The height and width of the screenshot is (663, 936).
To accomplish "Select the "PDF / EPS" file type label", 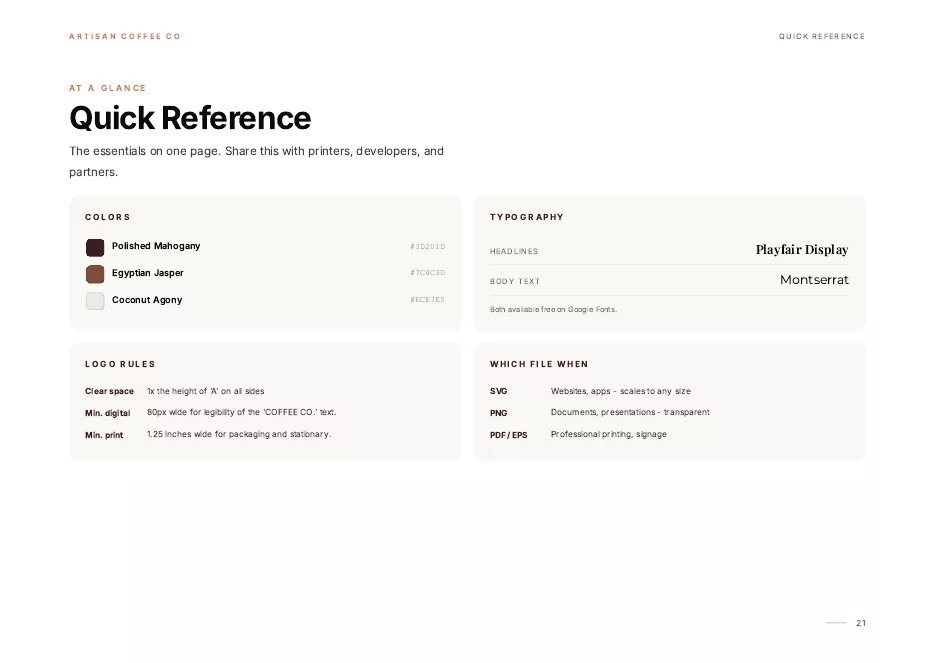I will (509, 435).
